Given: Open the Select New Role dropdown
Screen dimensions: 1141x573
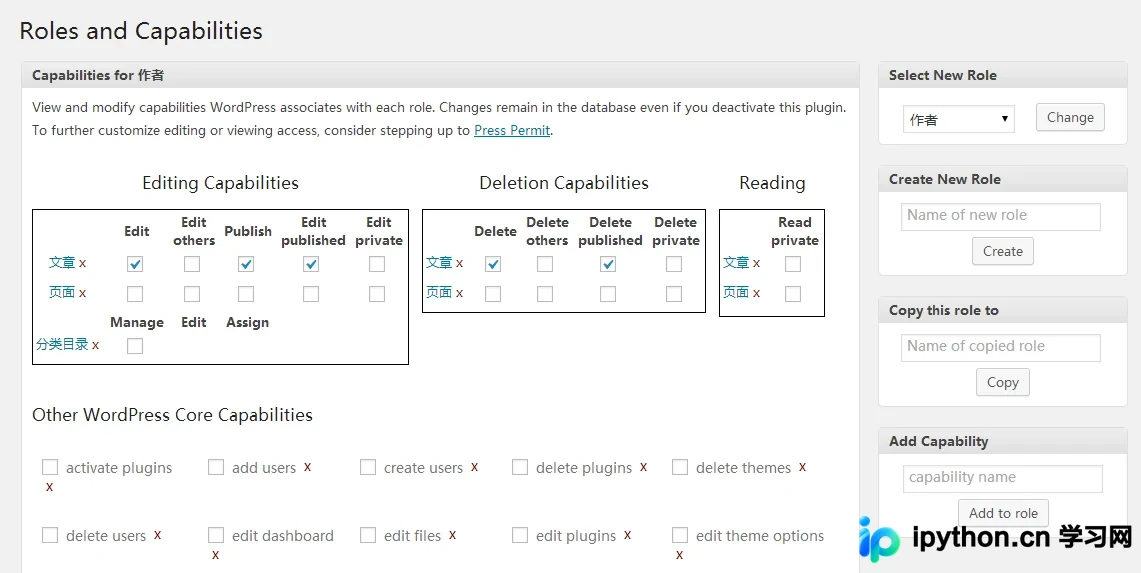Looking at the screenshot, I should (958, 119).
